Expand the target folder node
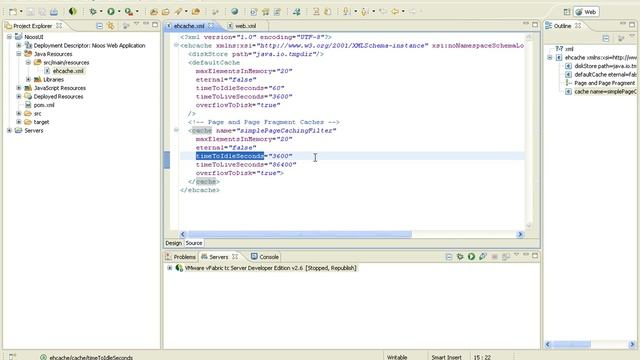This screenshot has height=360, width=640. pyautogui.click(x=19, y=122)
